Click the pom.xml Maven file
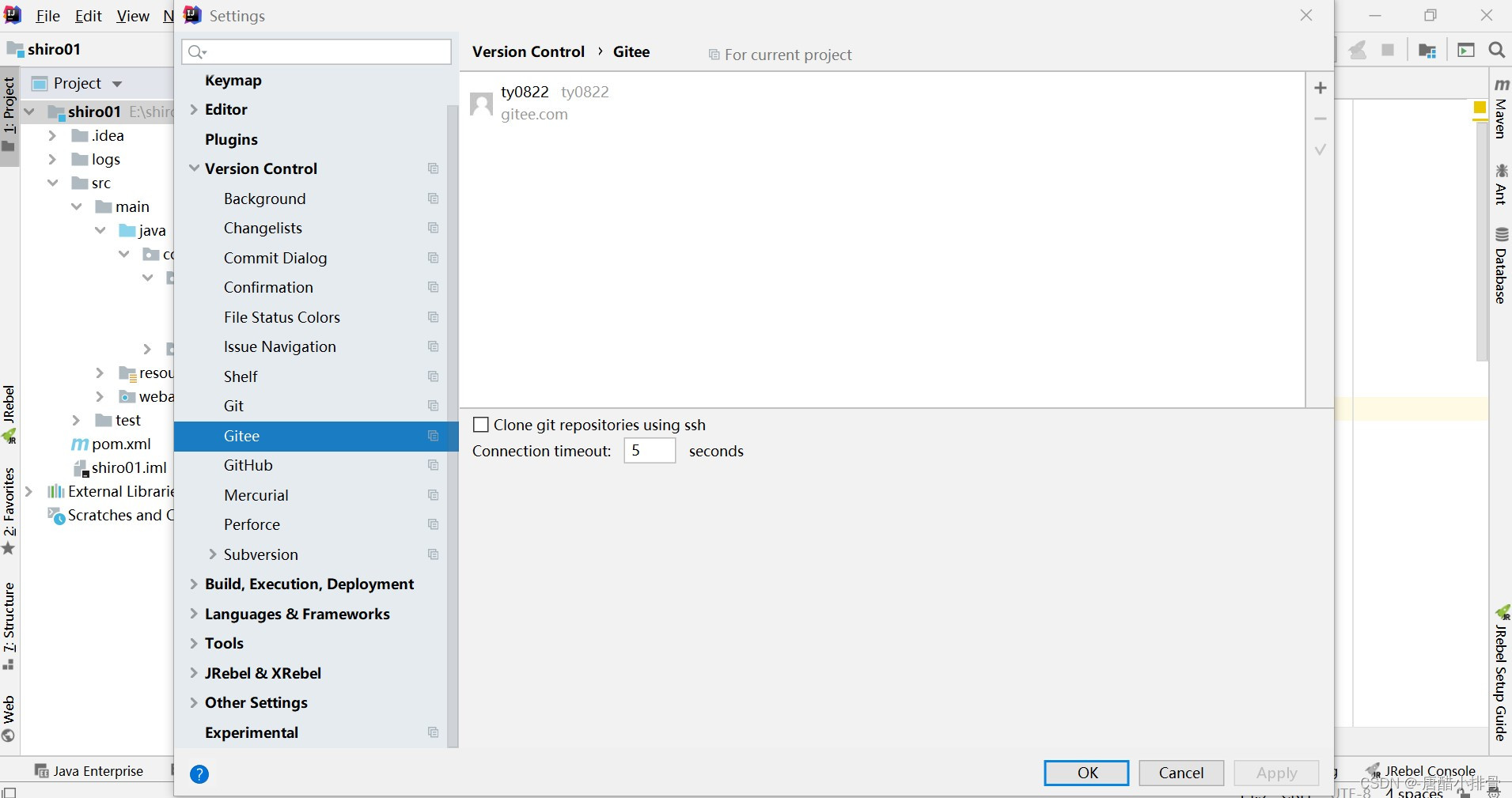The width and height of the screenshot is (1512, 798). coord(112,444)
